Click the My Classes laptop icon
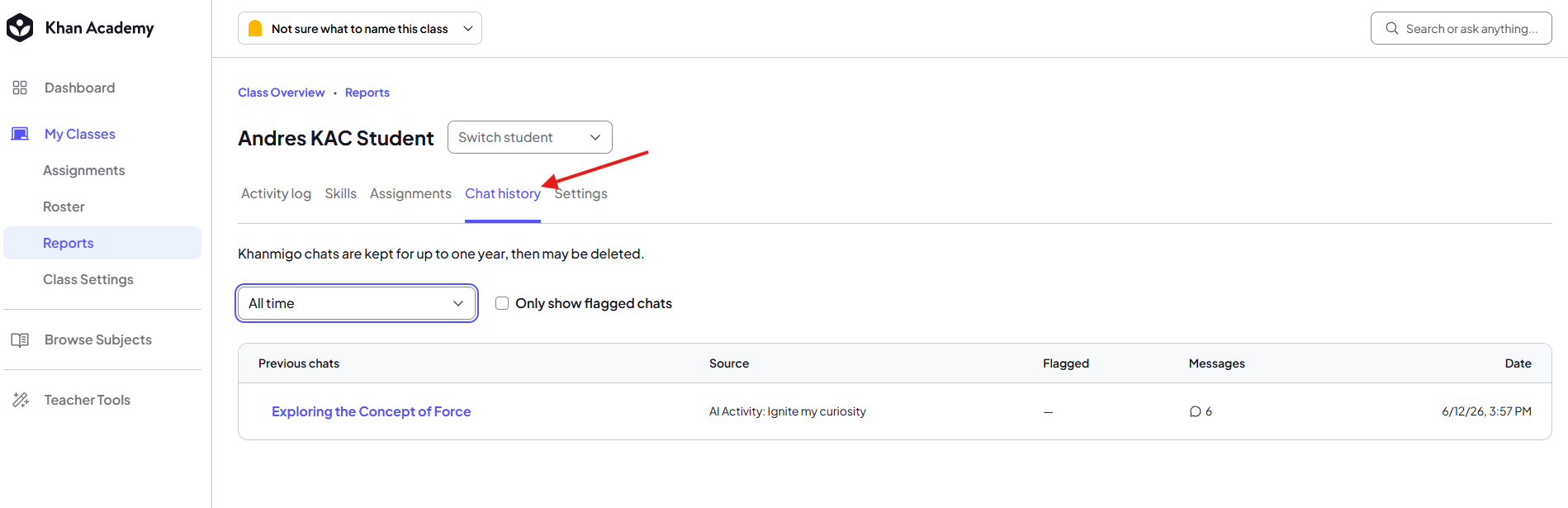1568x508 pixels. 20,134
